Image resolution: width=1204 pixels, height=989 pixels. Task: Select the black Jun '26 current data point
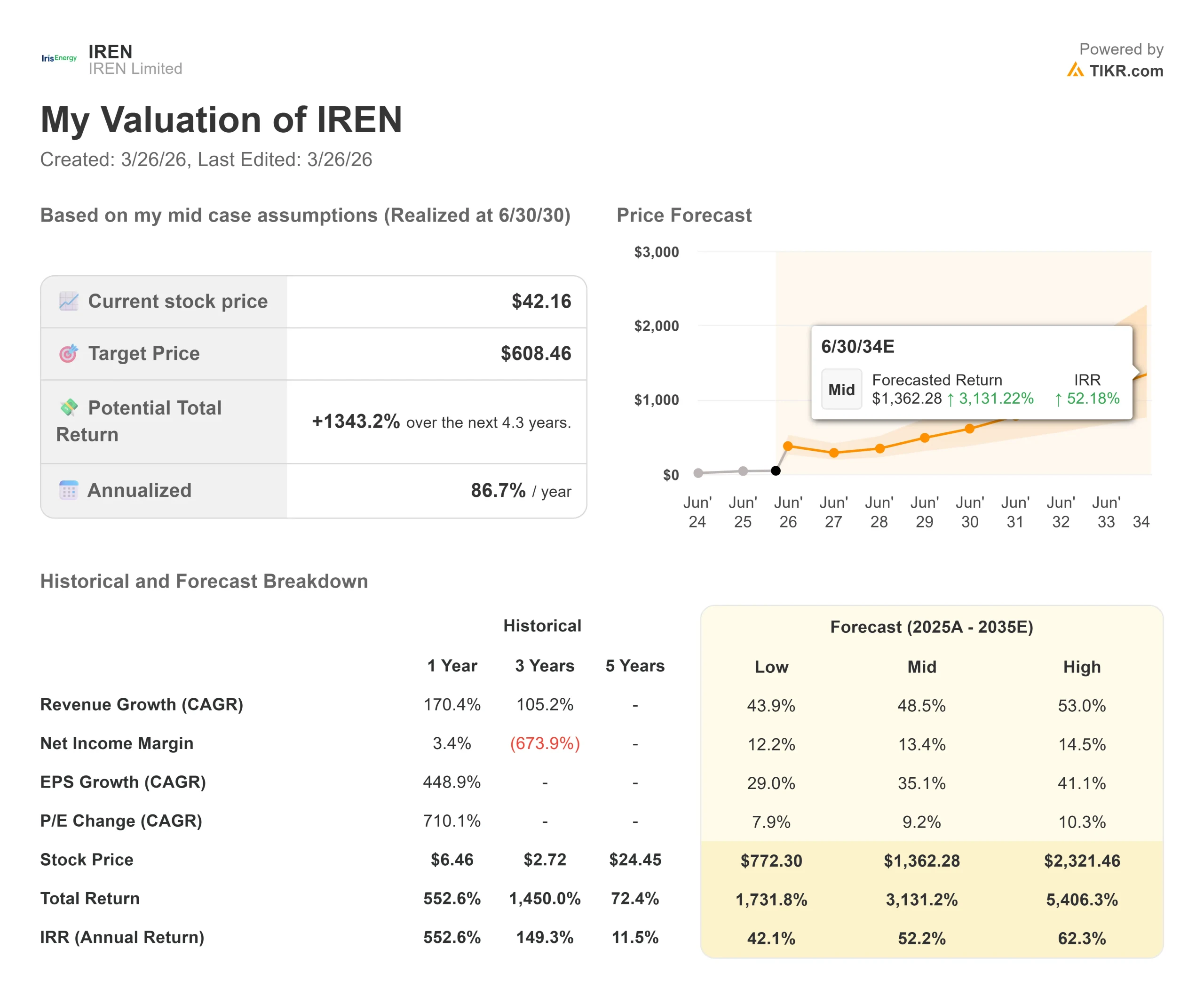click(x=776, y=471)
